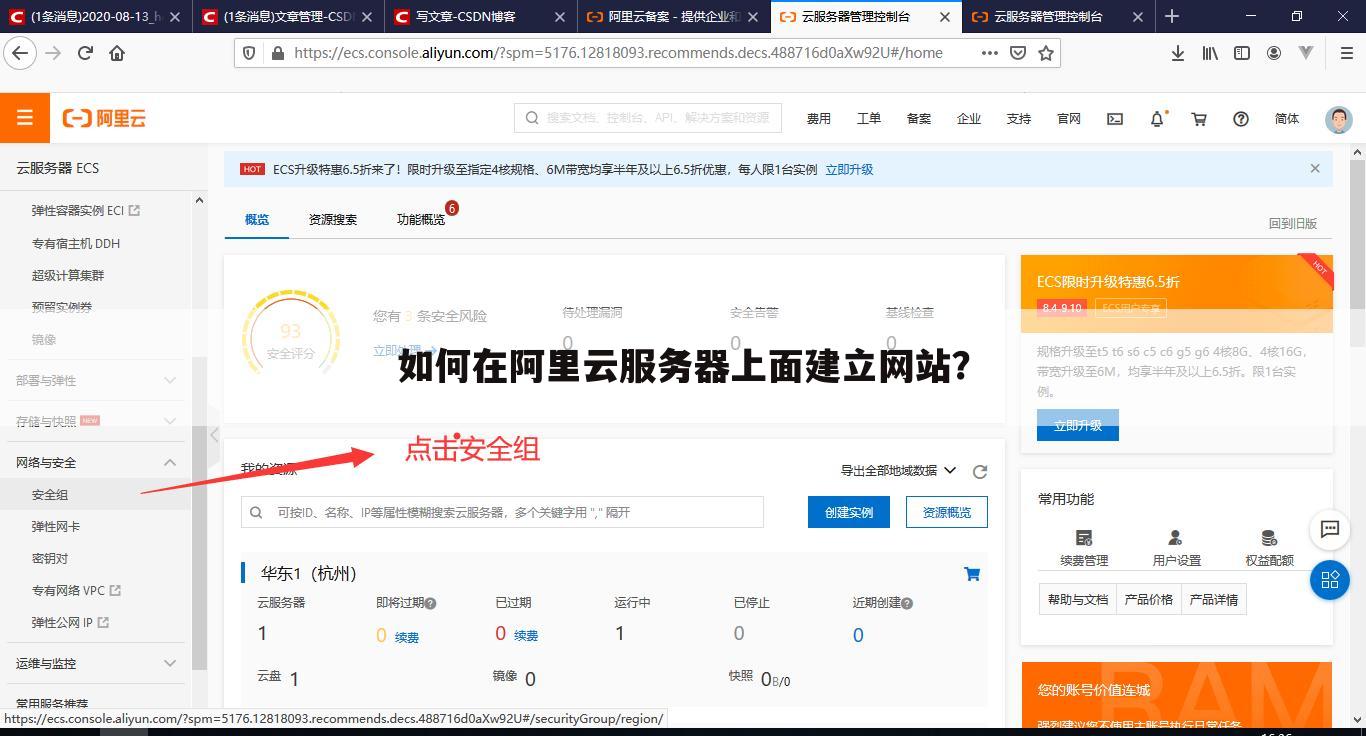Open the Cloud Shell terminal icon
Viewport: 1366px width, 736px height.
1115,118
